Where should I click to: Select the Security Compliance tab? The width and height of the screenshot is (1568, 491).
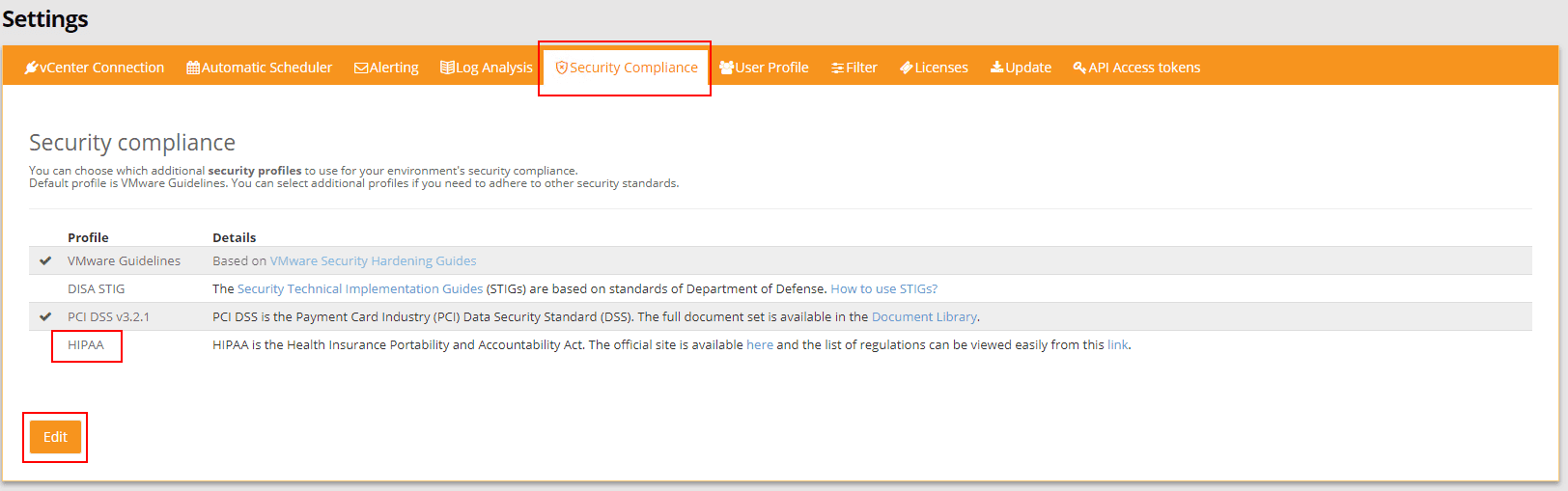click(x=626, y=68)
